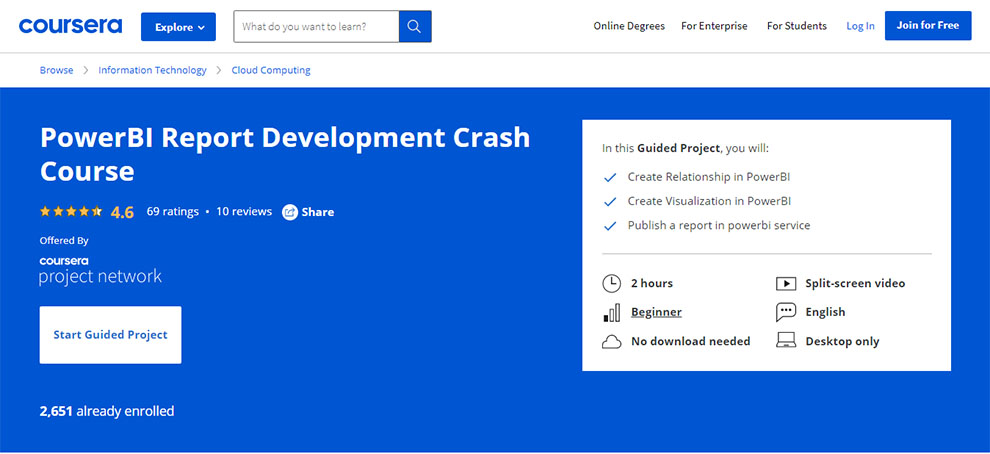Open the Explore dropdown menu
990x454 pixels.
point(178,27)
